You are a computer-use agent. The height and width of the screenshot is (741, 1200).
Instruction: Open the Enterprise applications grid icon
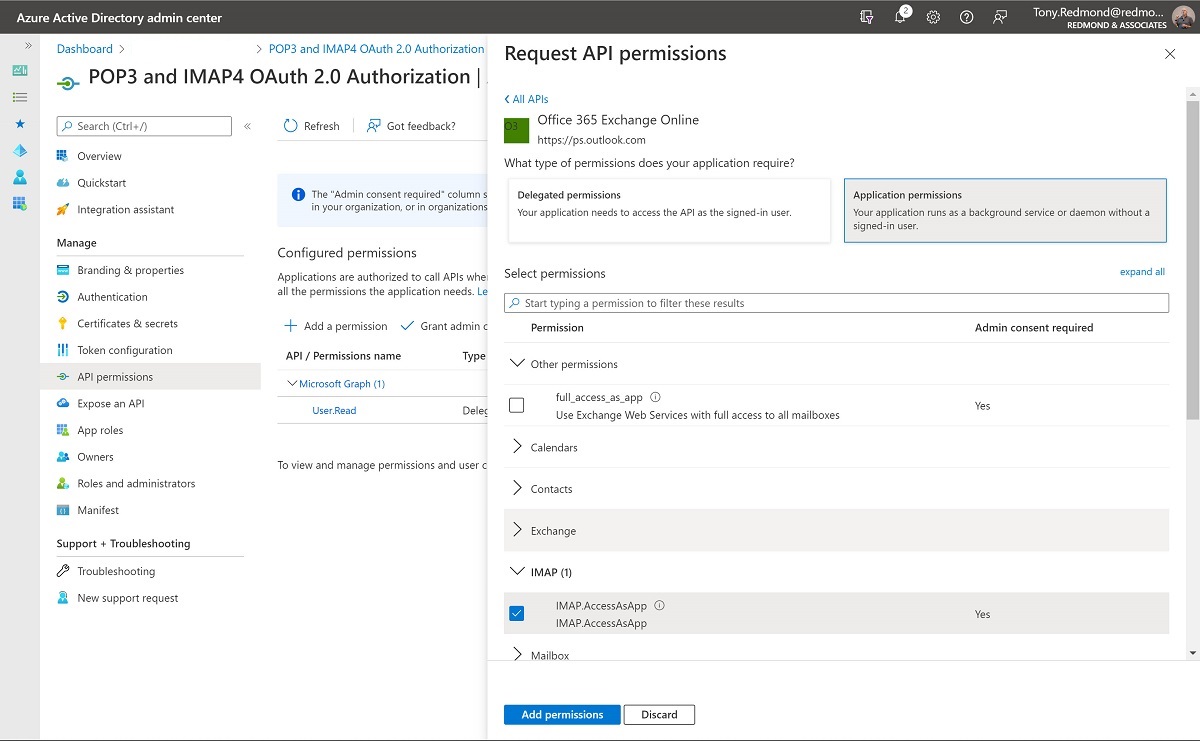[20, 204]
